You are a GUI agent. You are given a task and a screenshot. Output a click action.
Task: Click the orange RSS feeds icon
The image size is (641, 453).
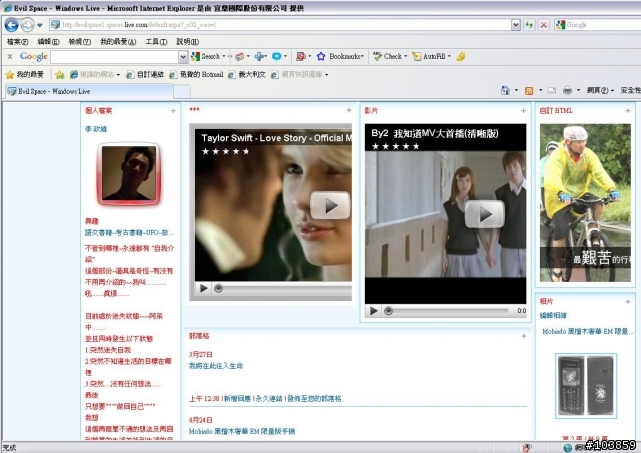coord(529,91)
